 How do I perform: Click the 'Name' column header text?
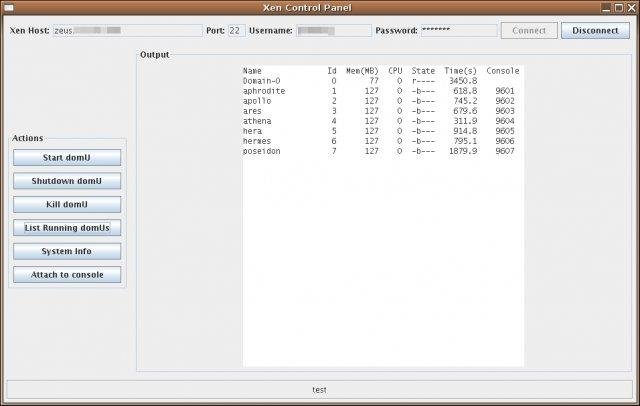click(252, 71)
